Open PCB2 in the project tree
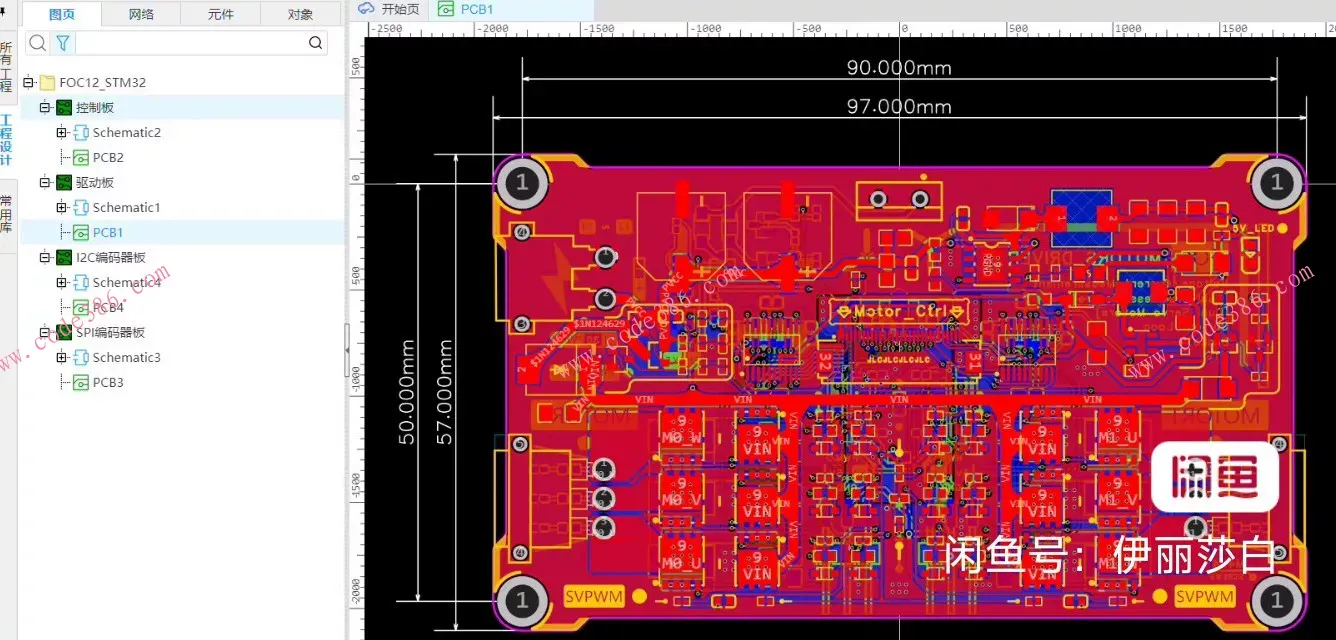 click(x=108, y=157)
